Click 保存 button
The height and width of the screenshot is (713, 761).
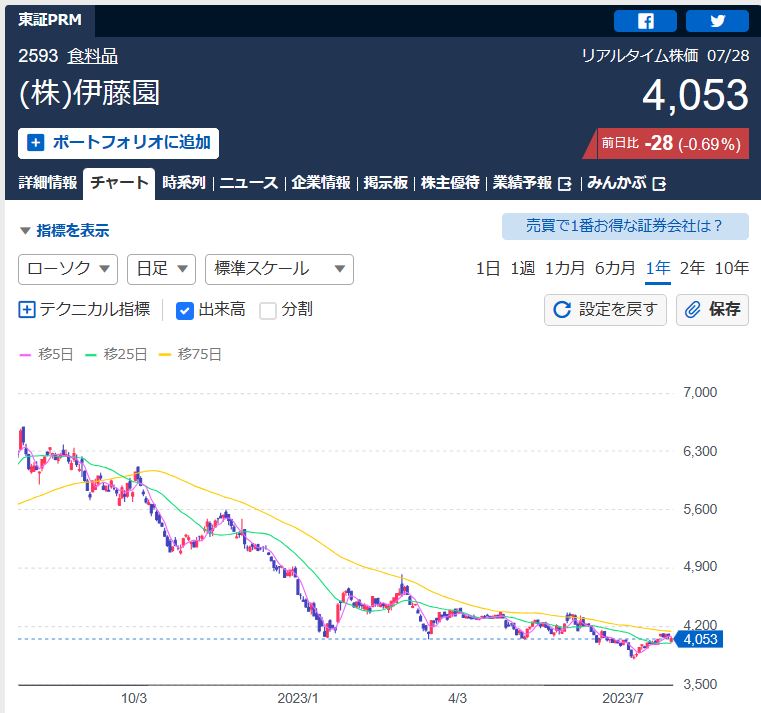[712, 310]
